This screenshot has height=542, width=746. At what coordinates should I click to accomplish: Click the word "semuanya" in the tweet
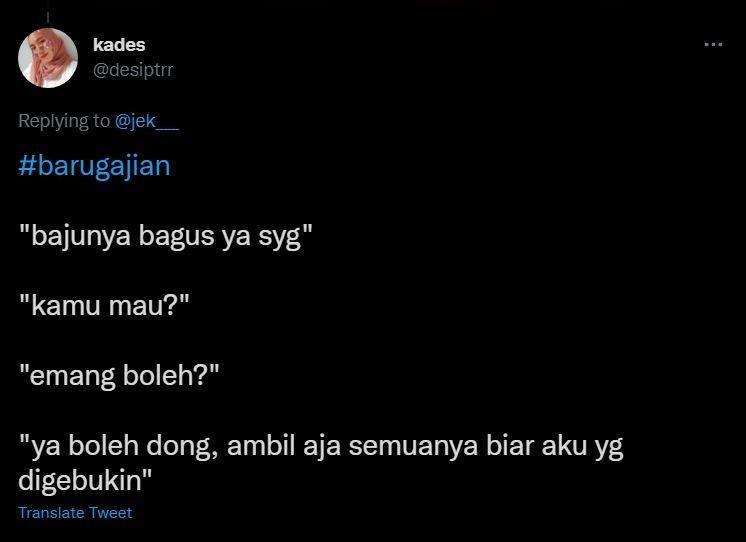(x=413, y=446)
